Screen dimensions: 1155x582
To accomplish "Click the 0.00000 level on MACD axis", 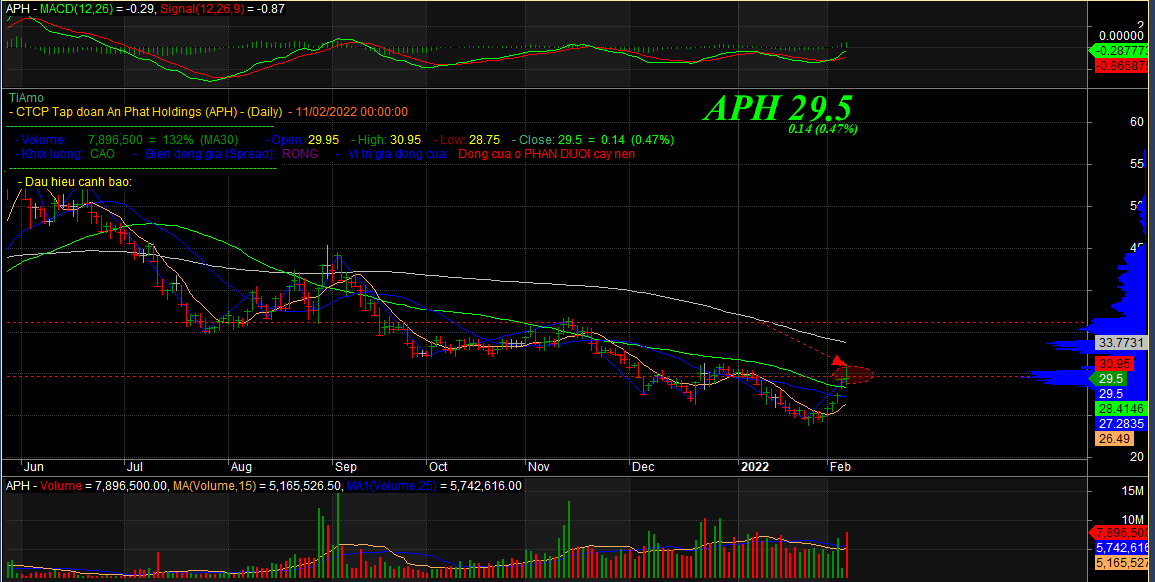I will tap(1120, 35).
